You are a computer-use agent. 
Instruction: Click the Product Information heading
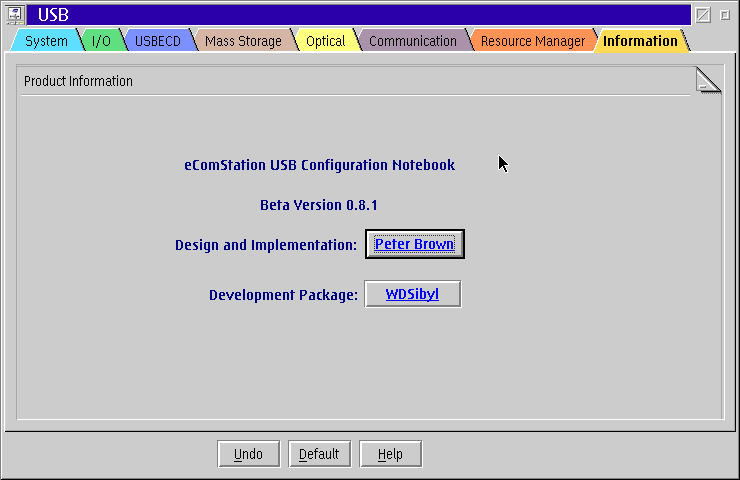pos(78,81)
